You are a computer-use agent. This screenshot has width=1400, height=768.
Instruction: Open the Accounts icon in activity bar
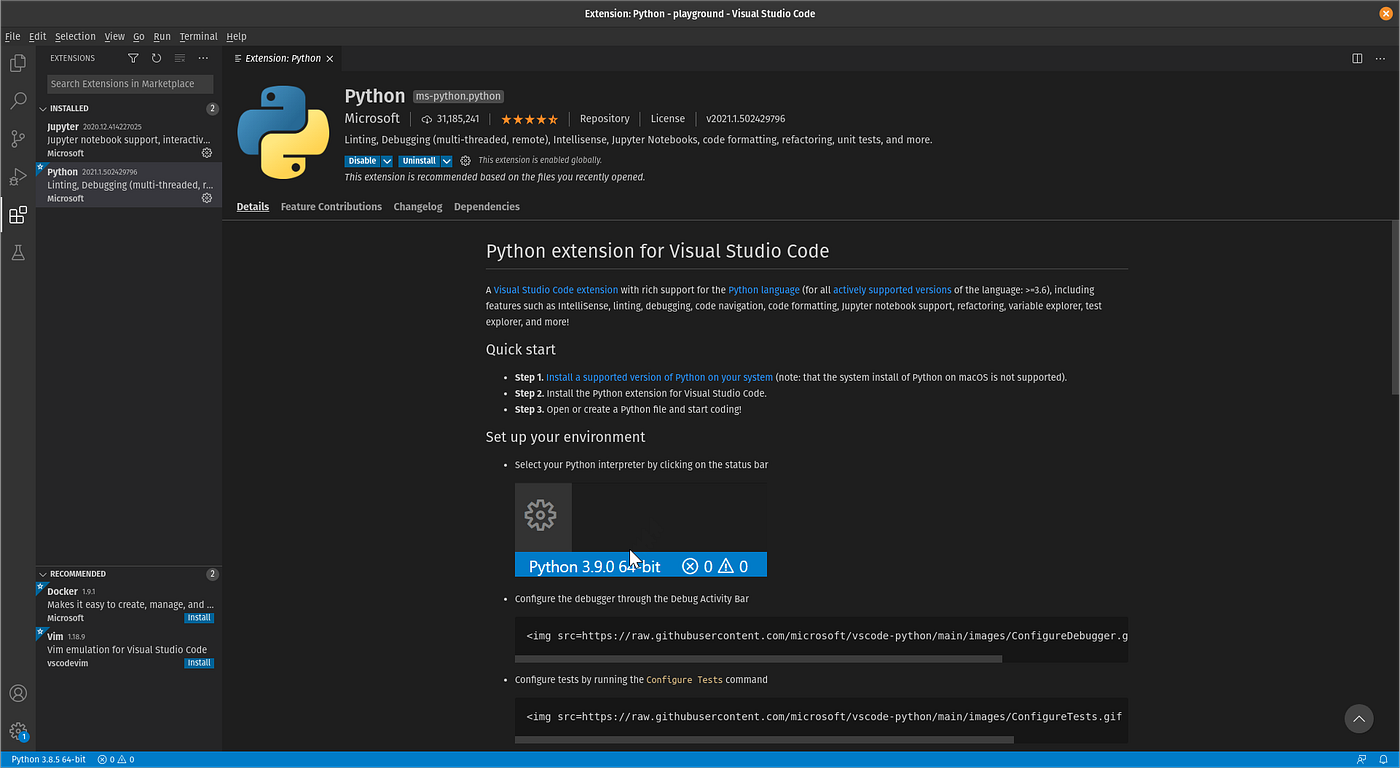click(18, 693)
